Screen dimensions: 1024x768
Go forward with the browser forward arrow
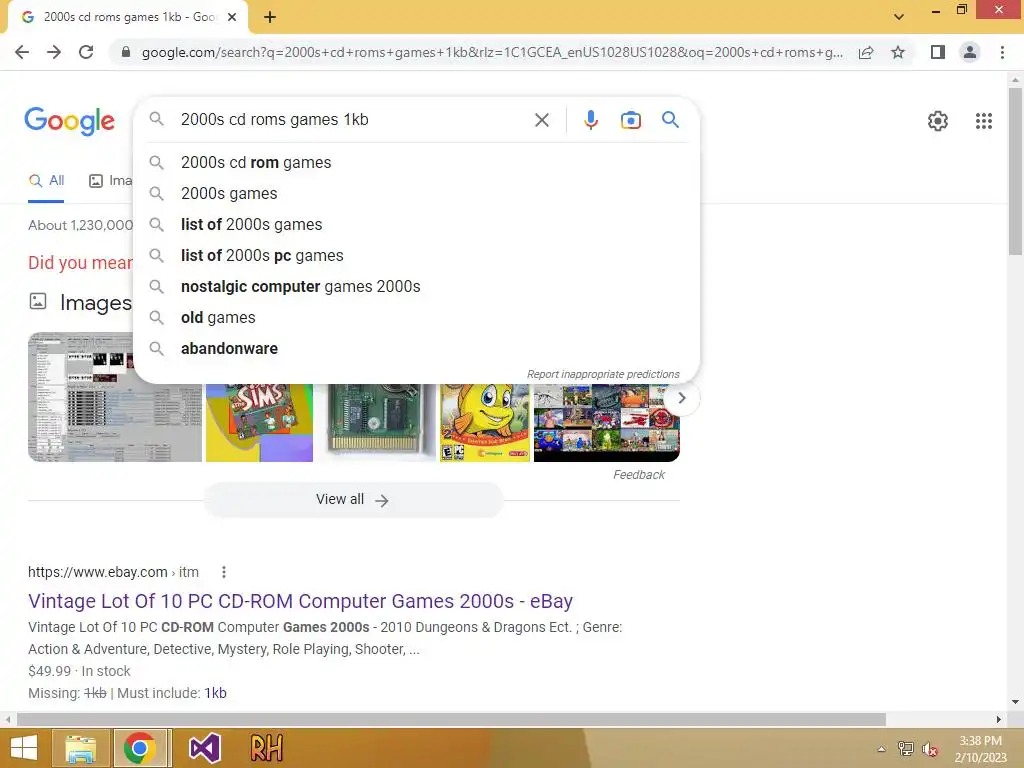pos(54,52)
